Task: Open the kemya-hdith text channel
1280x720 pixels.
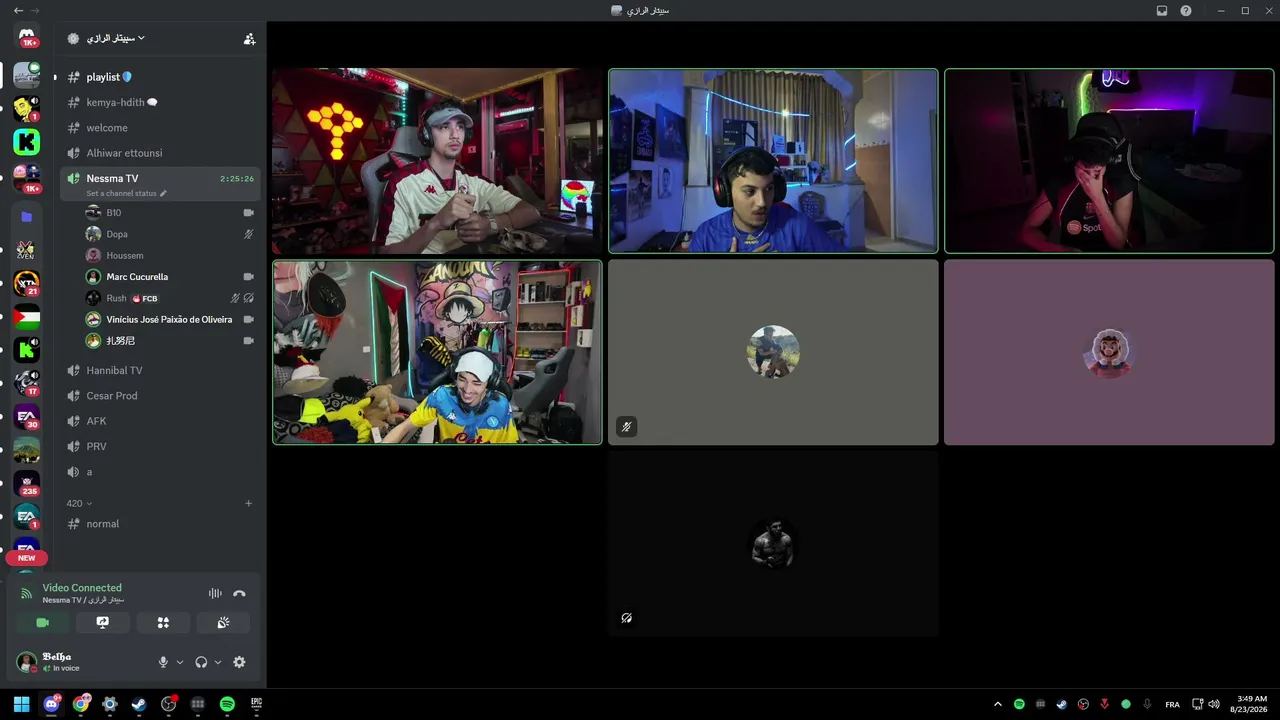Action: pos(160,102)
